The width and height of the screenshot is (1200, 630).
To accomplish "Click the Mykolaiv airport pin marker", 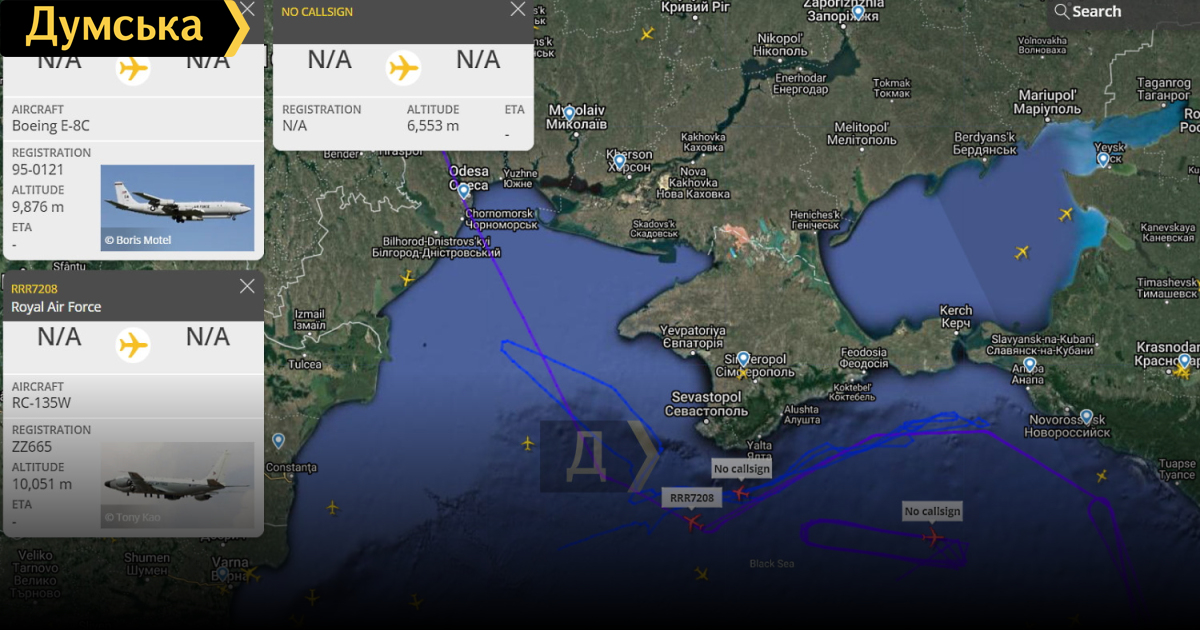I will (x=569, y=113).
